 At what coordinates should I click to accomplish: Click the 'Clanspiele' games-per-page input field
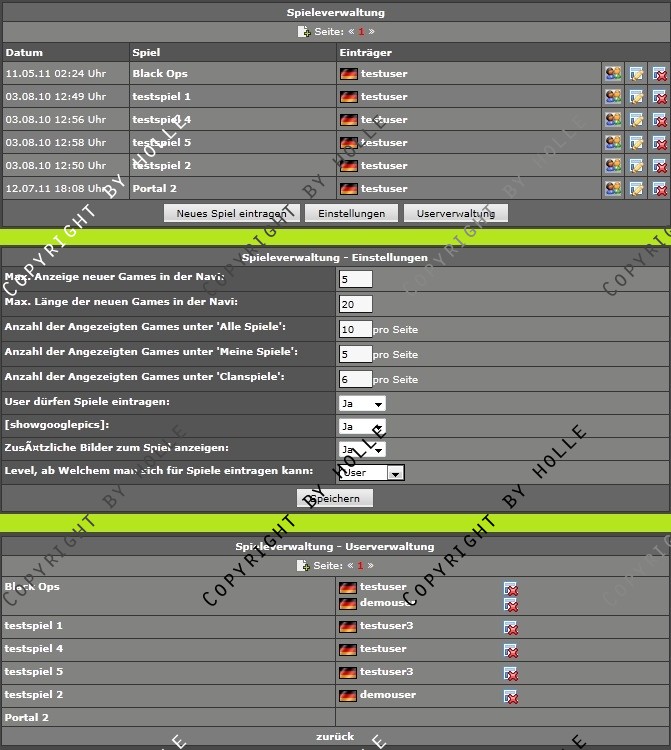click(x=356, y=379)
